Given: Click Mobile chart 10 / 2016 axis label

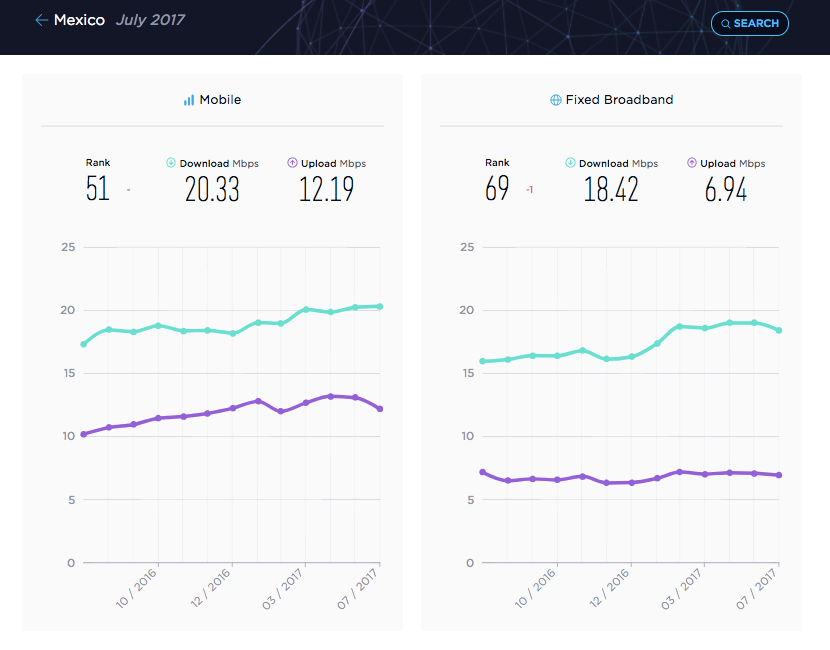Looking at the screenshot, I should (136, 588).
